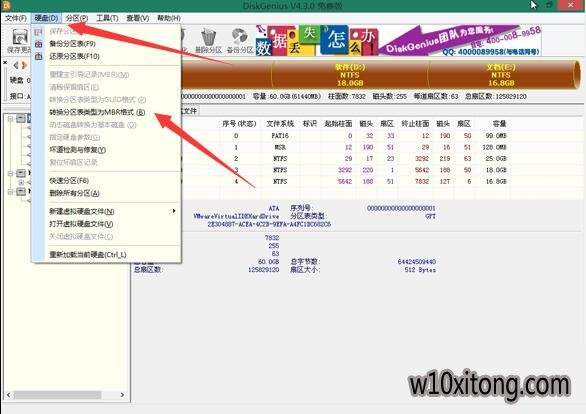Click submenu arrow beside 新建虚拟硬盘文件
This screenshot has height=414, width=586.
click(x=174, y=211)
